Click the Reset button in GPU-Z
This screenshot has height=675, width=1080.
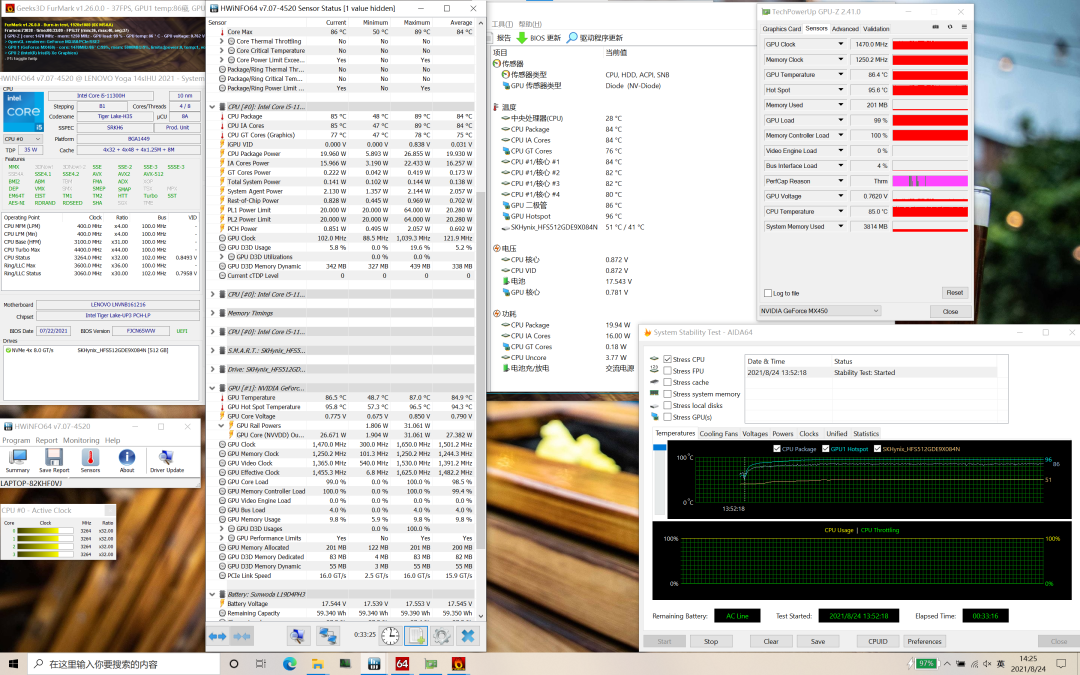(954, 293)
